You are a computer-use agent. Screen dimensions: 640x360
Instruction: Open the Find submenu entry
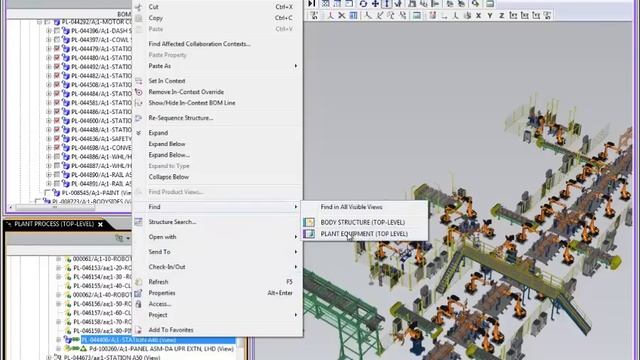[217, 207]
